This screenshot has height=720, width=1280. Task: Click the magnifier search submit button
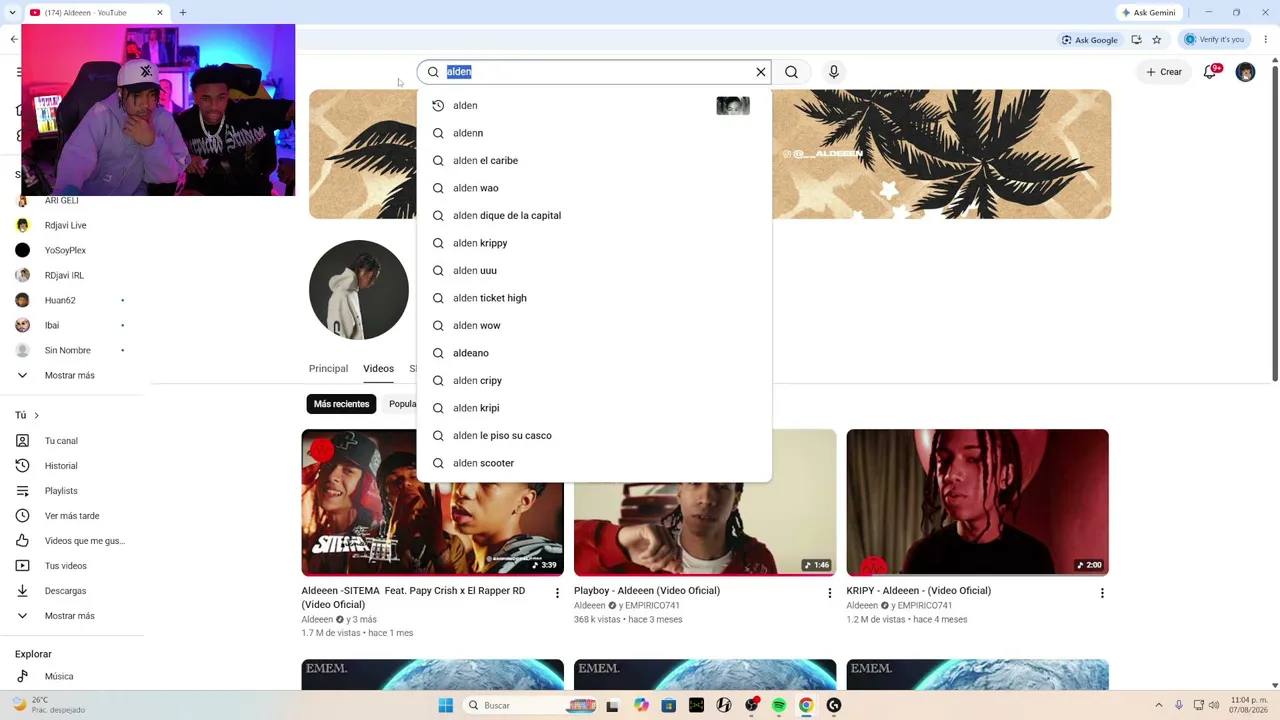(791, 72)
